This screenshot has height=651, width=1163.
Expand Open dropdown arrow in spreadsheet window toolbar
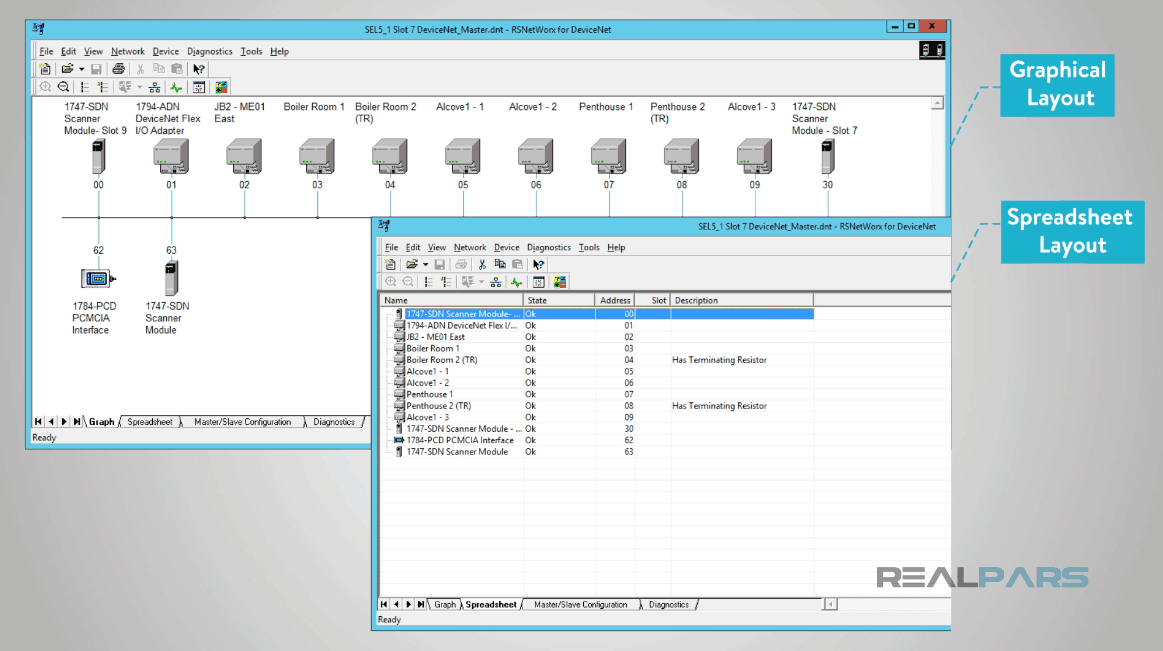[425, 265]
